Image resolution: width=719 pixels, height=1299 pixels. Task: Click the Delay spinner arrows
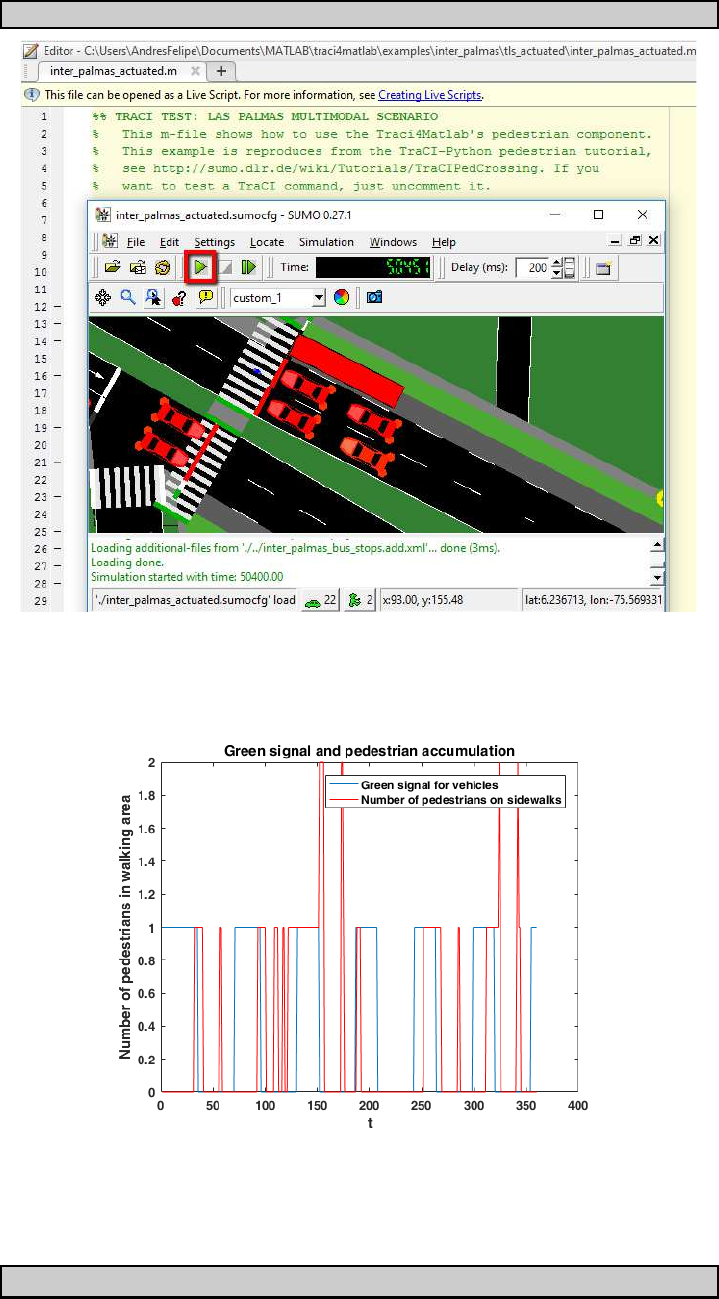[556, 268]
